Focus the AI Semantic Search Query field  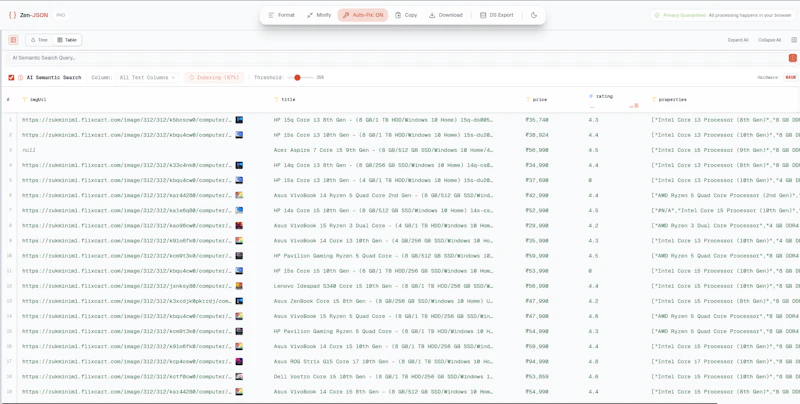tap(398, 58)
